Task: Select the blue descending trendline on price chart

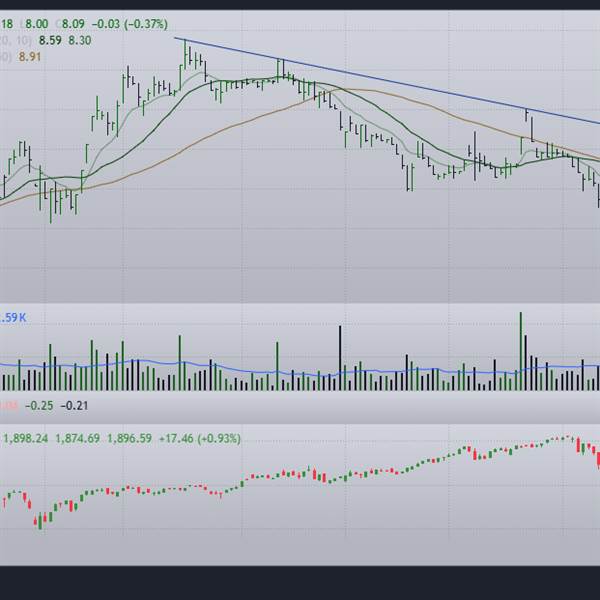Action: [386, 81]
